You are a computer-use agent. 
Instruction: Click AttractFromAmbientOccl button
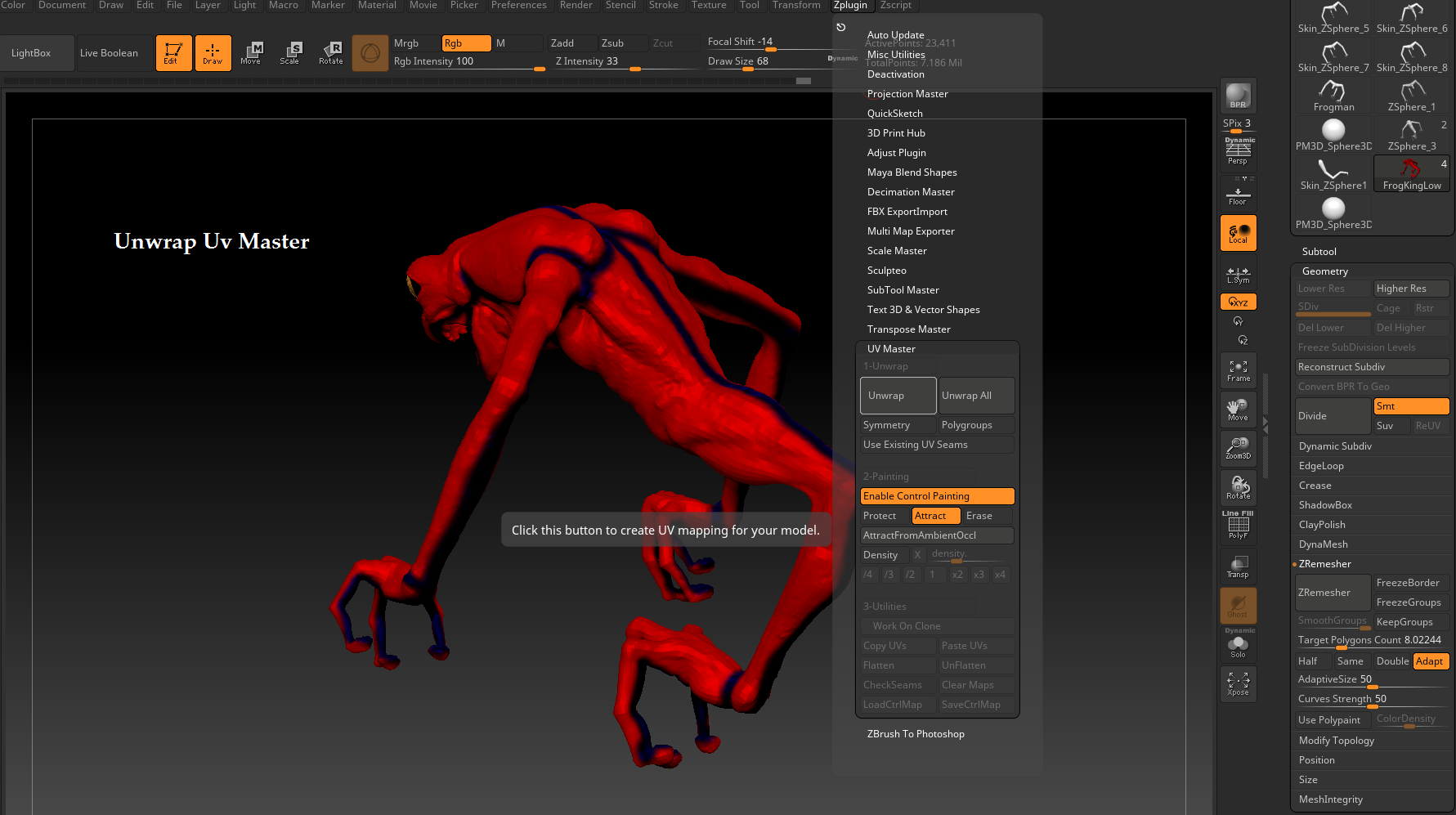click(x=937, y=535)
